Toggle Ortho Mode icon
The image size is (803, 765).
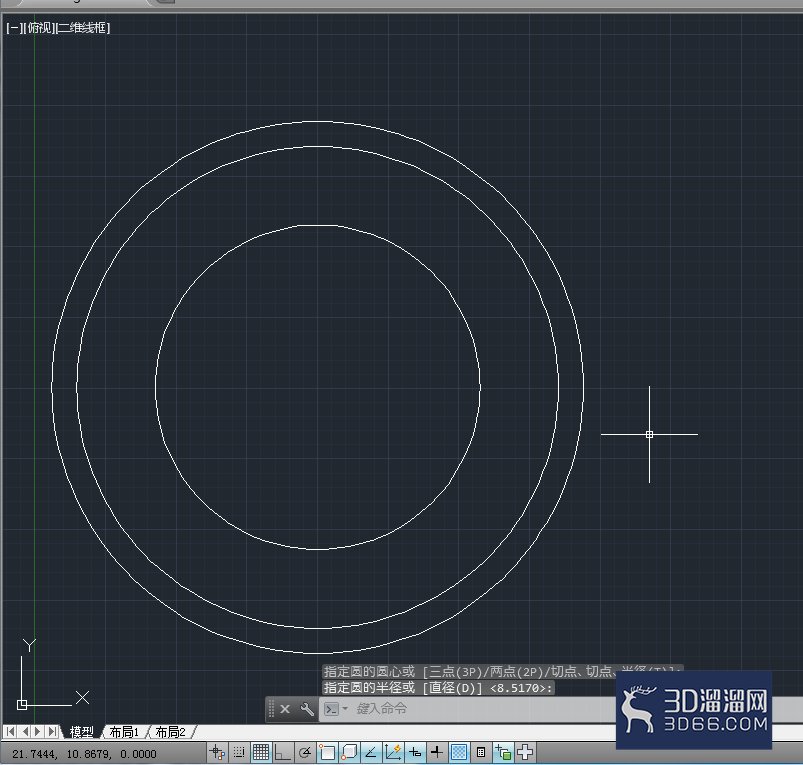[x=283, y=752]
